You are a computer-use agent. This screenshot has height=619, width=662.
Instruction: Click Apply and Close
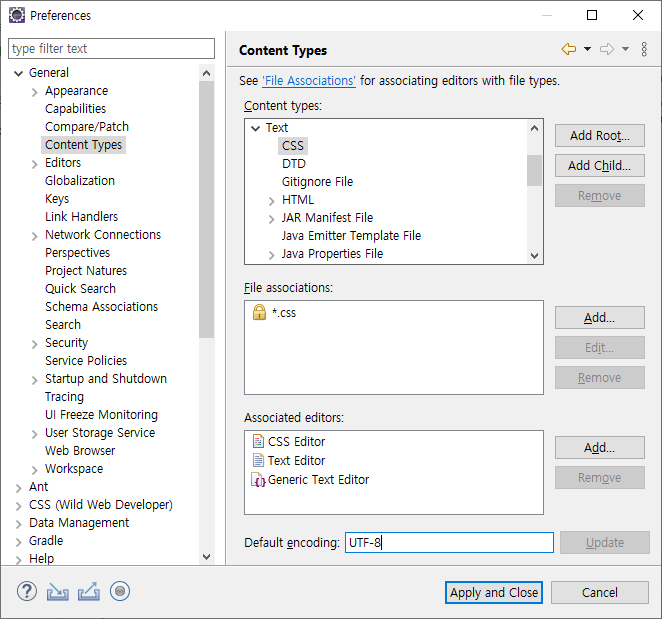pos(494,592)
